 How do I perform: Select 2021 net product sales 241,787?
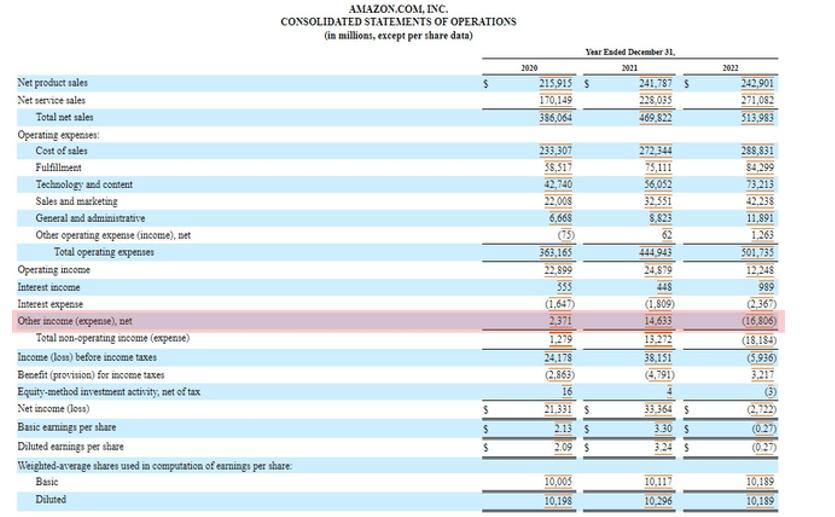coord(656,84)
